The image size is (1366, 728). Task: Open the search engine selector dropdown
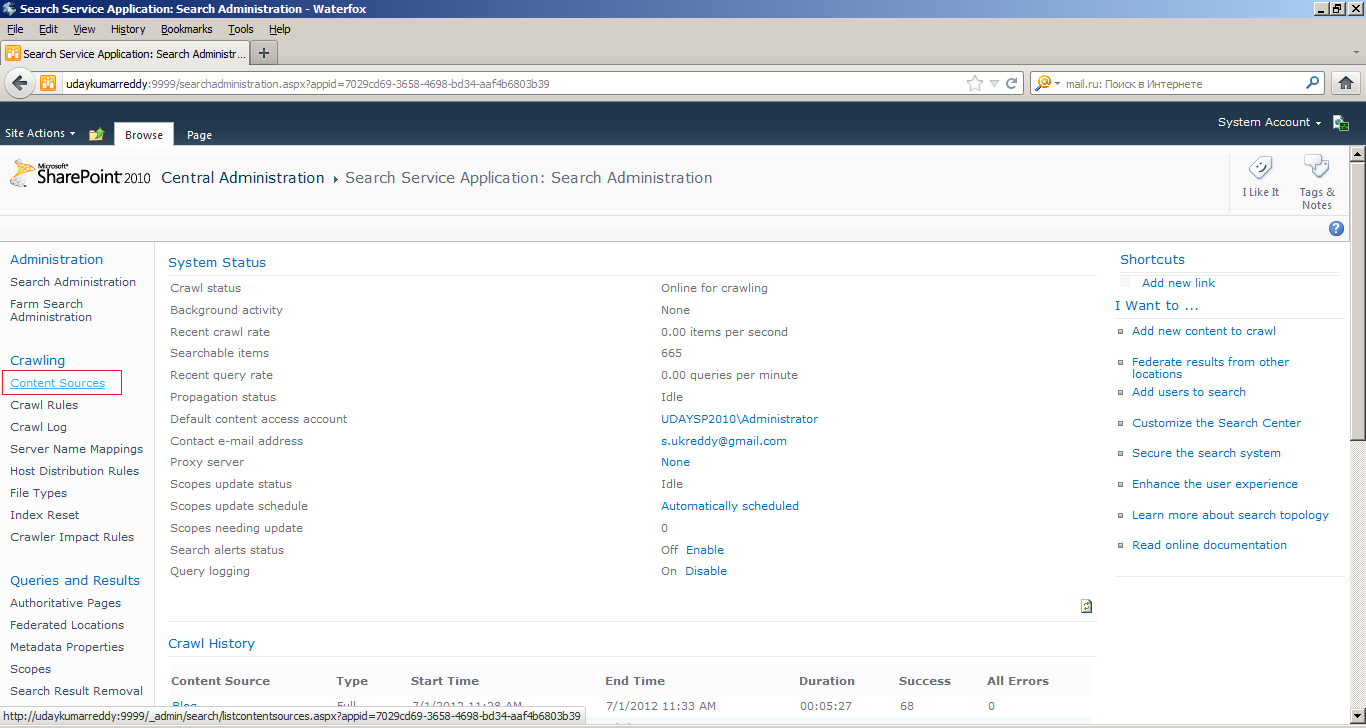[x=1046, y=83]
